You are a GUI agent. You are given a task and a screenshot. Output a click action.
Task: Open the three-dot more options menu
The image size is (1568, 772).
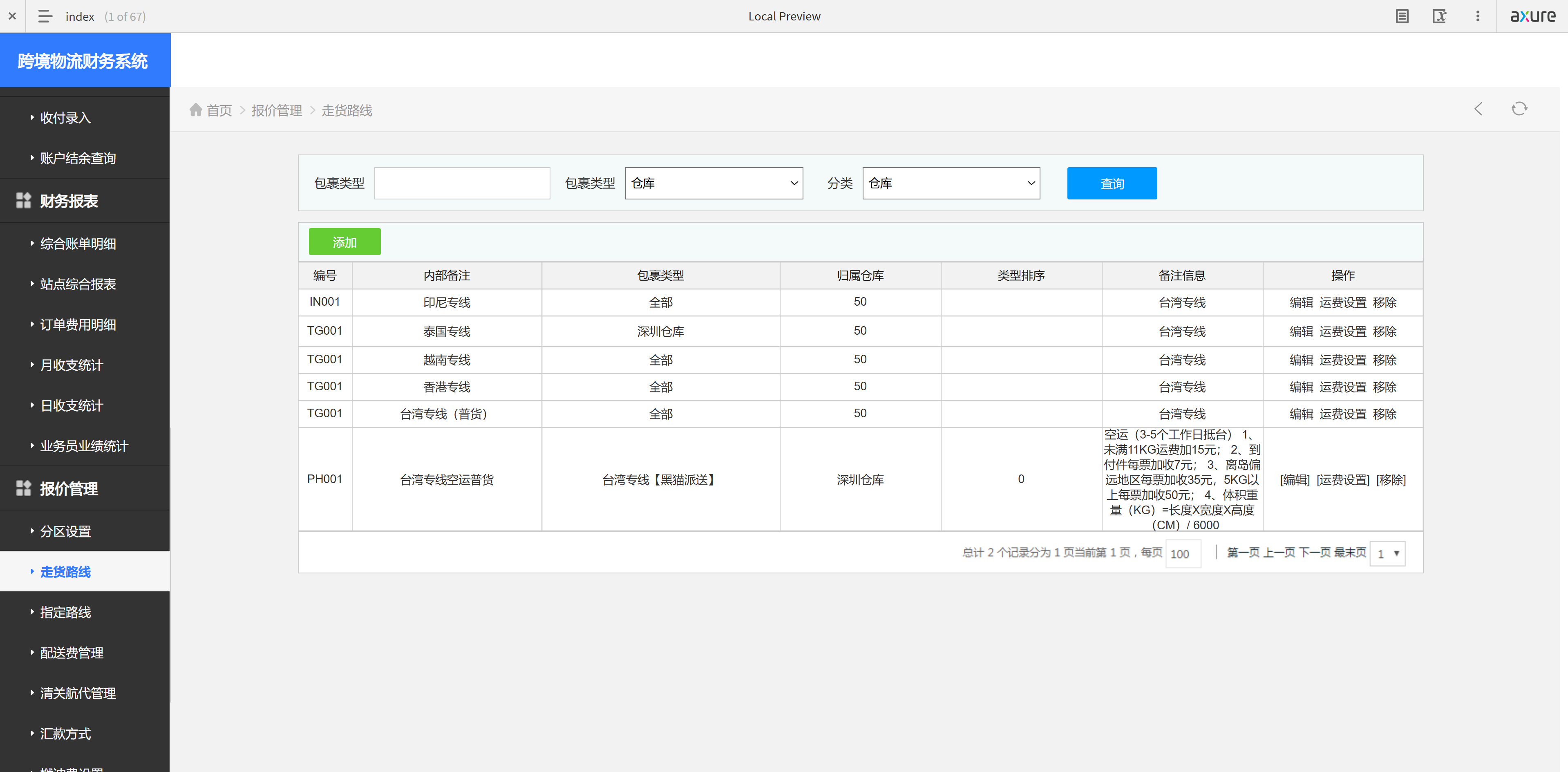(x=1477, y=16)
